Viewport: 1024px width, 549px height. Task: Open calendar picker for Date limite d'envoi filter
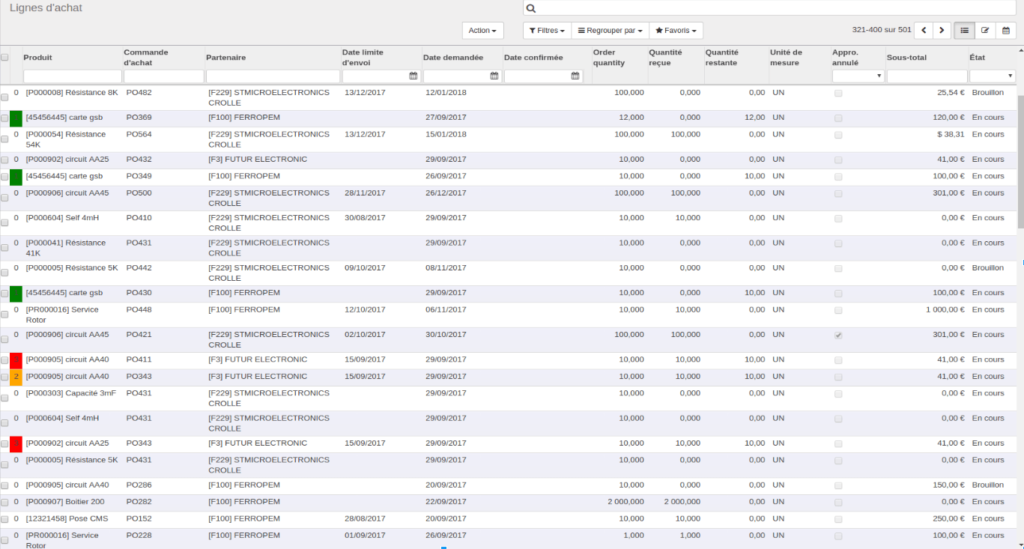pos(413,76)
